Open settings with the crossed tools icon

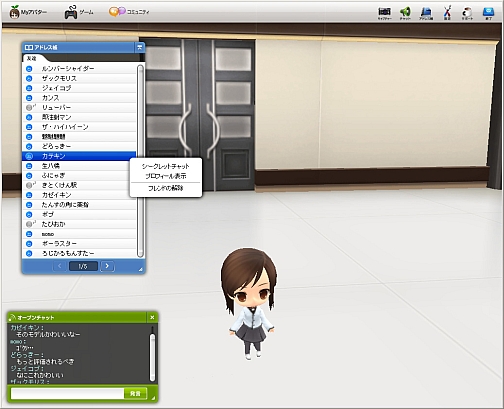(447, 13)
